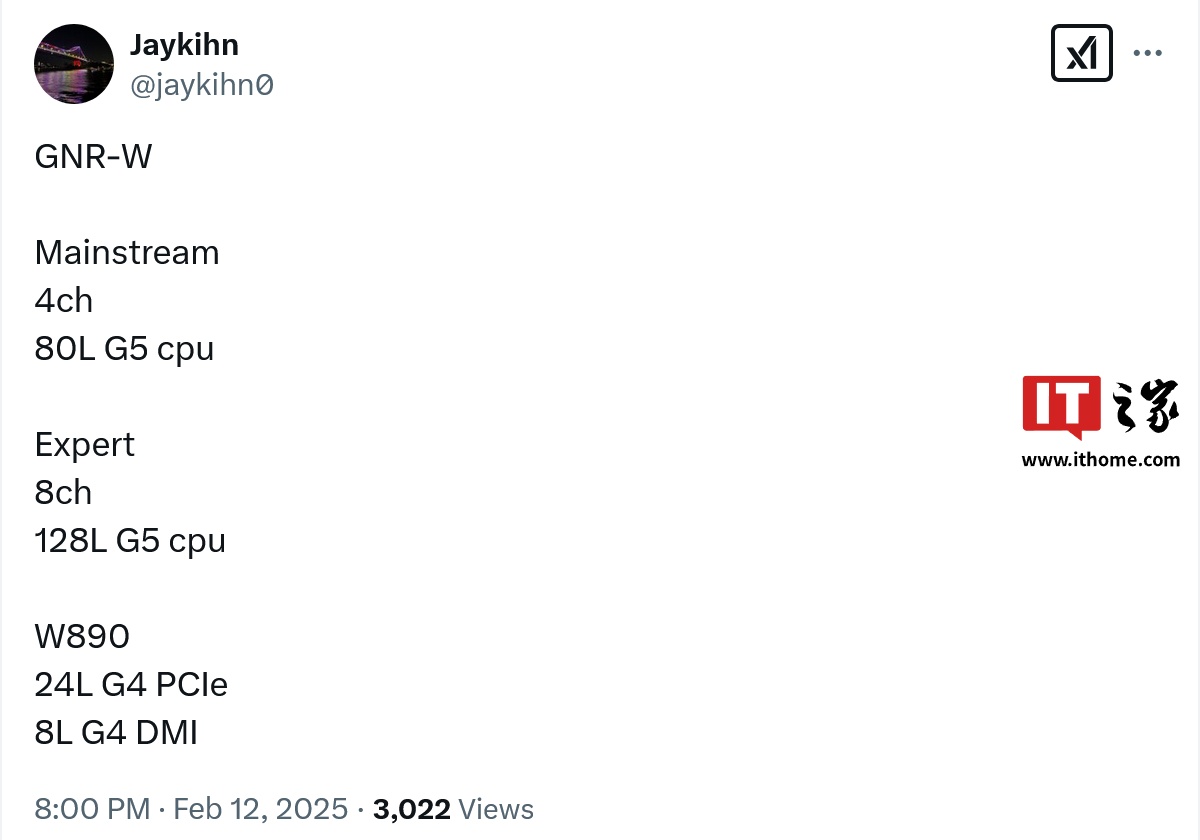
Task: Click the 4ch line in the tweet
Action: point(64,301)
